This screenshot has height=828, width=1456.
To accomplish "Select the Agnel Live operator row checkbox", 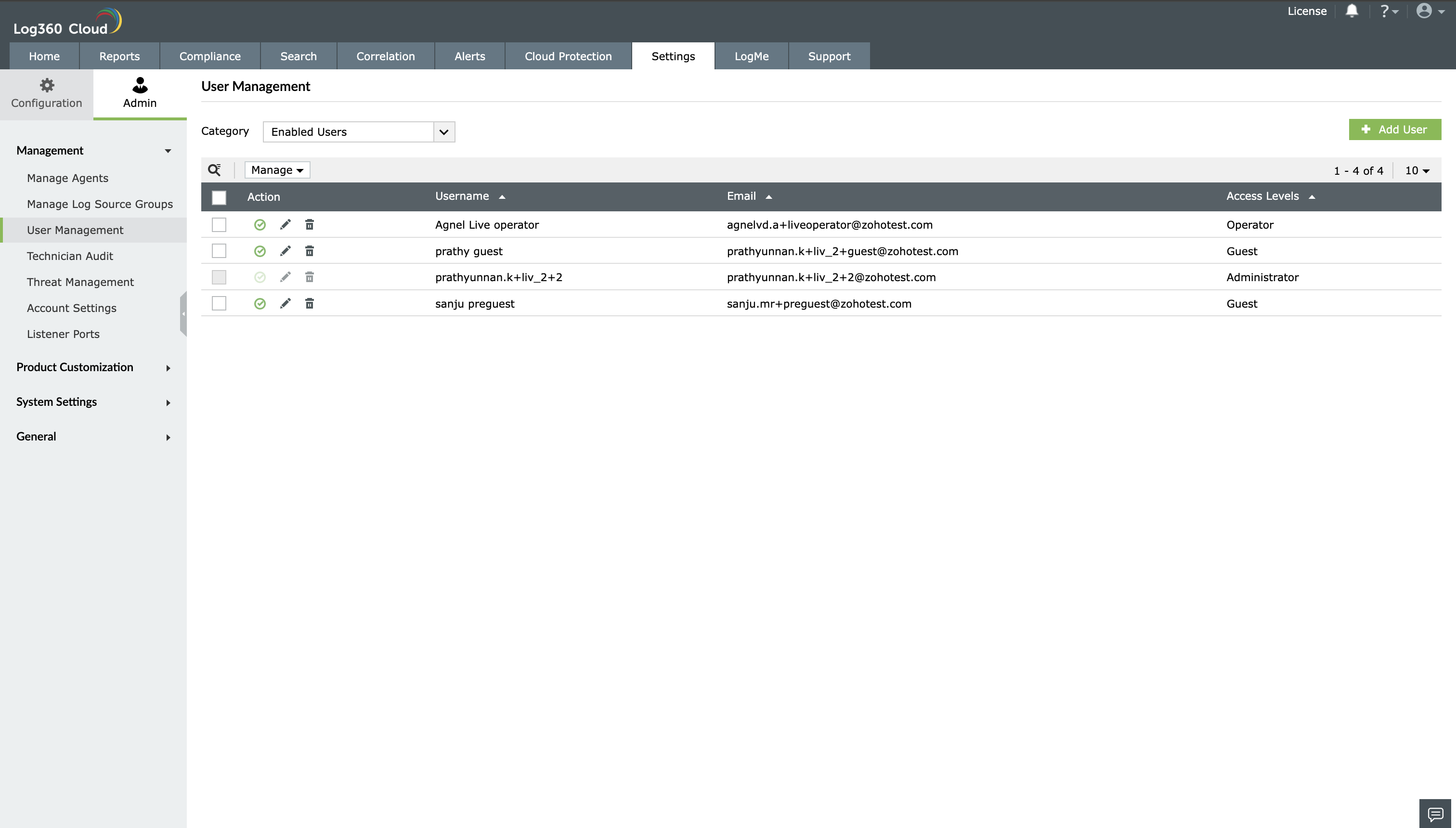I will coord(219,225).
